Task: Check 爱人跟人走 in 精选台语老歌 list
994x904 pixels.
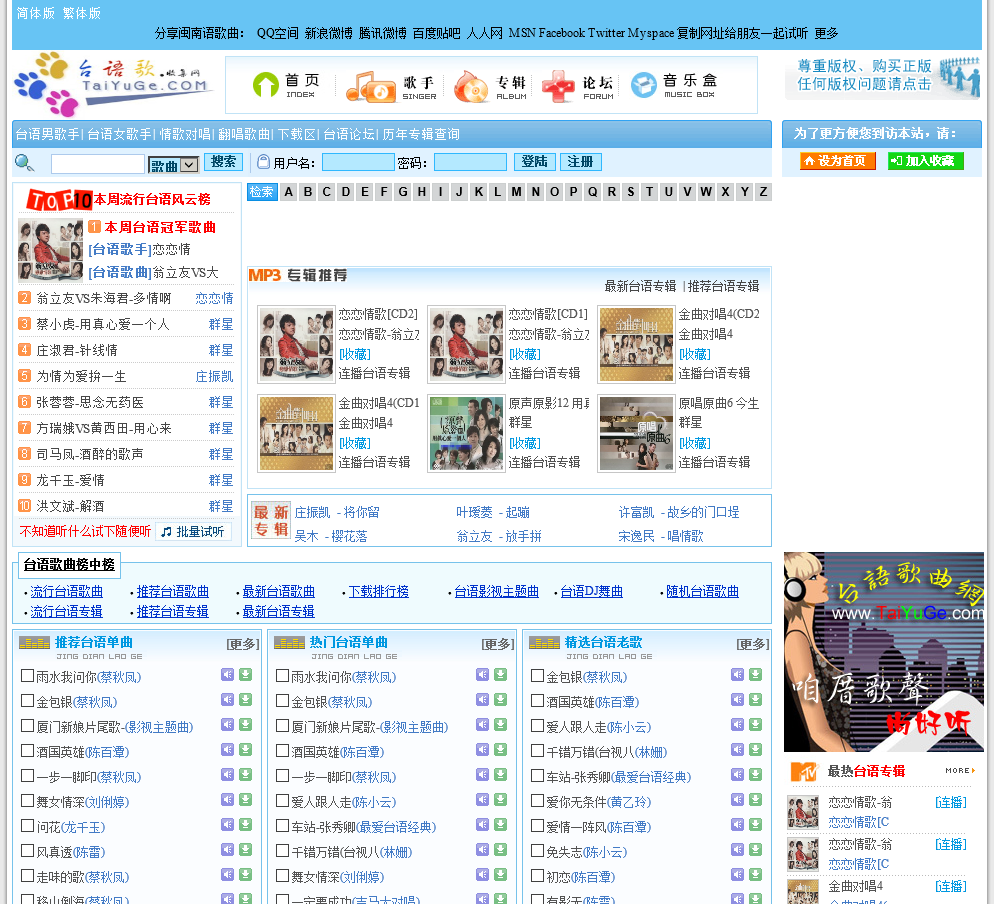Action: [538, 726]
